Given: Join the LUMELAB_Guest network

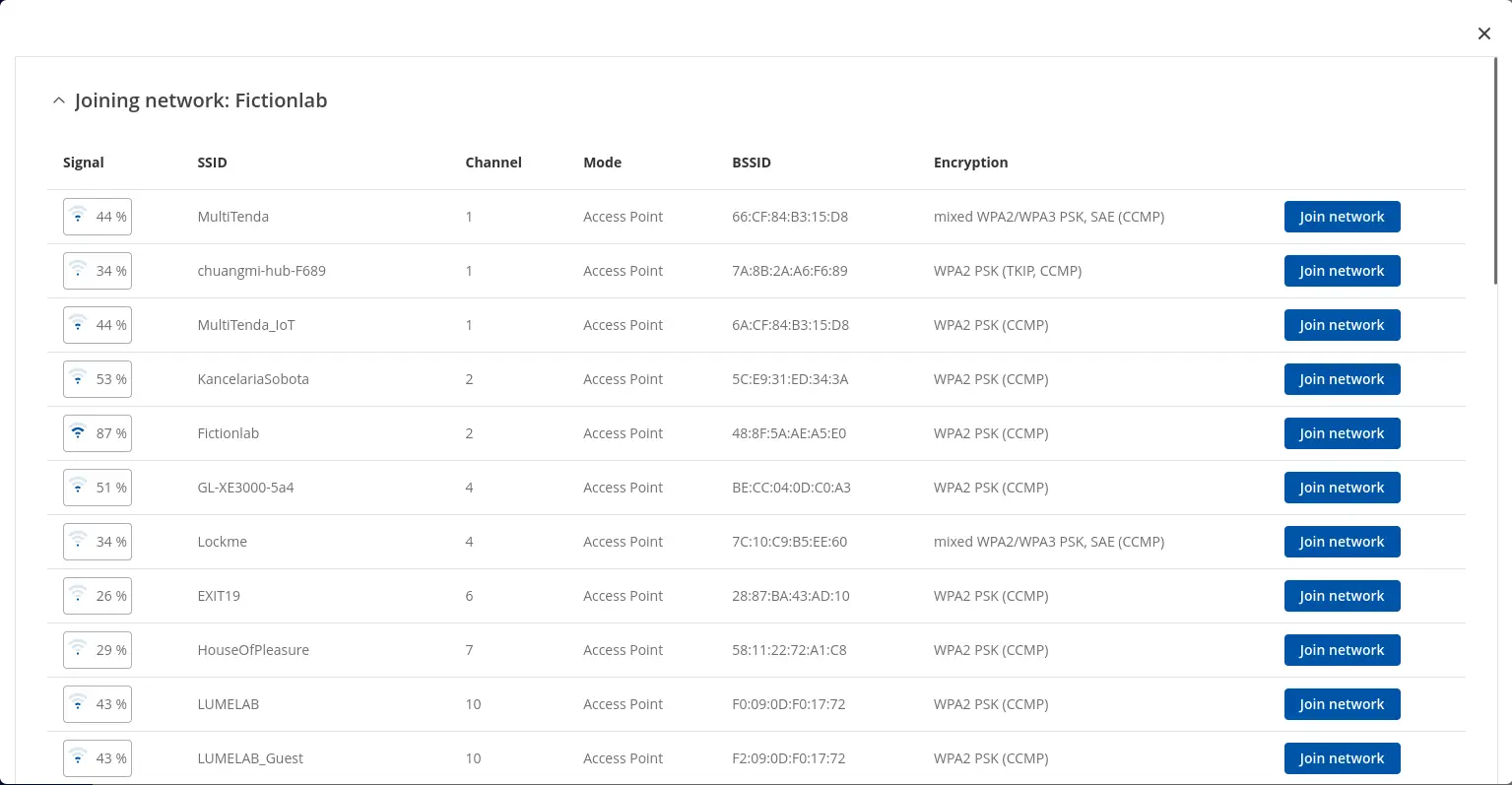Looking at the screenshot, I should (x=1341, y=758).
